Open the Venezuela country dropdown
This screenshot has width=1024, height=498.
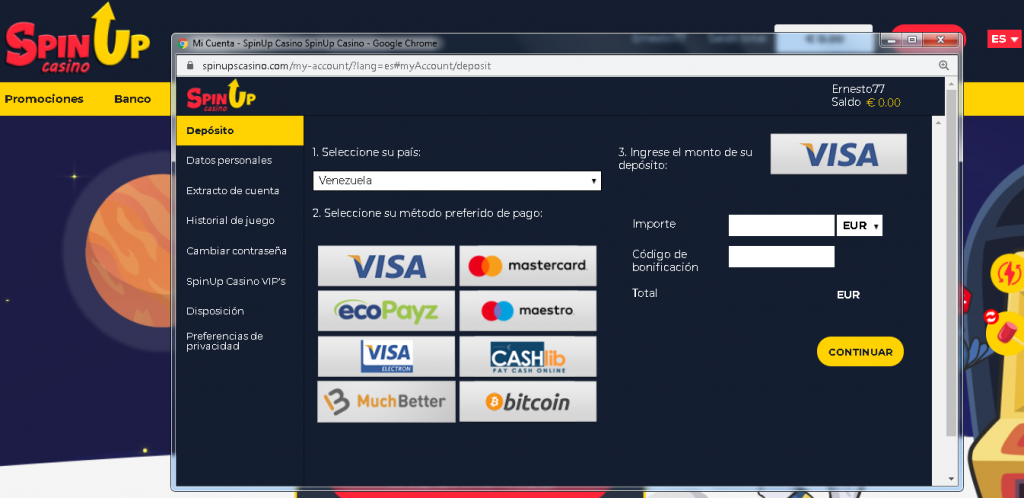click(456, 181)
